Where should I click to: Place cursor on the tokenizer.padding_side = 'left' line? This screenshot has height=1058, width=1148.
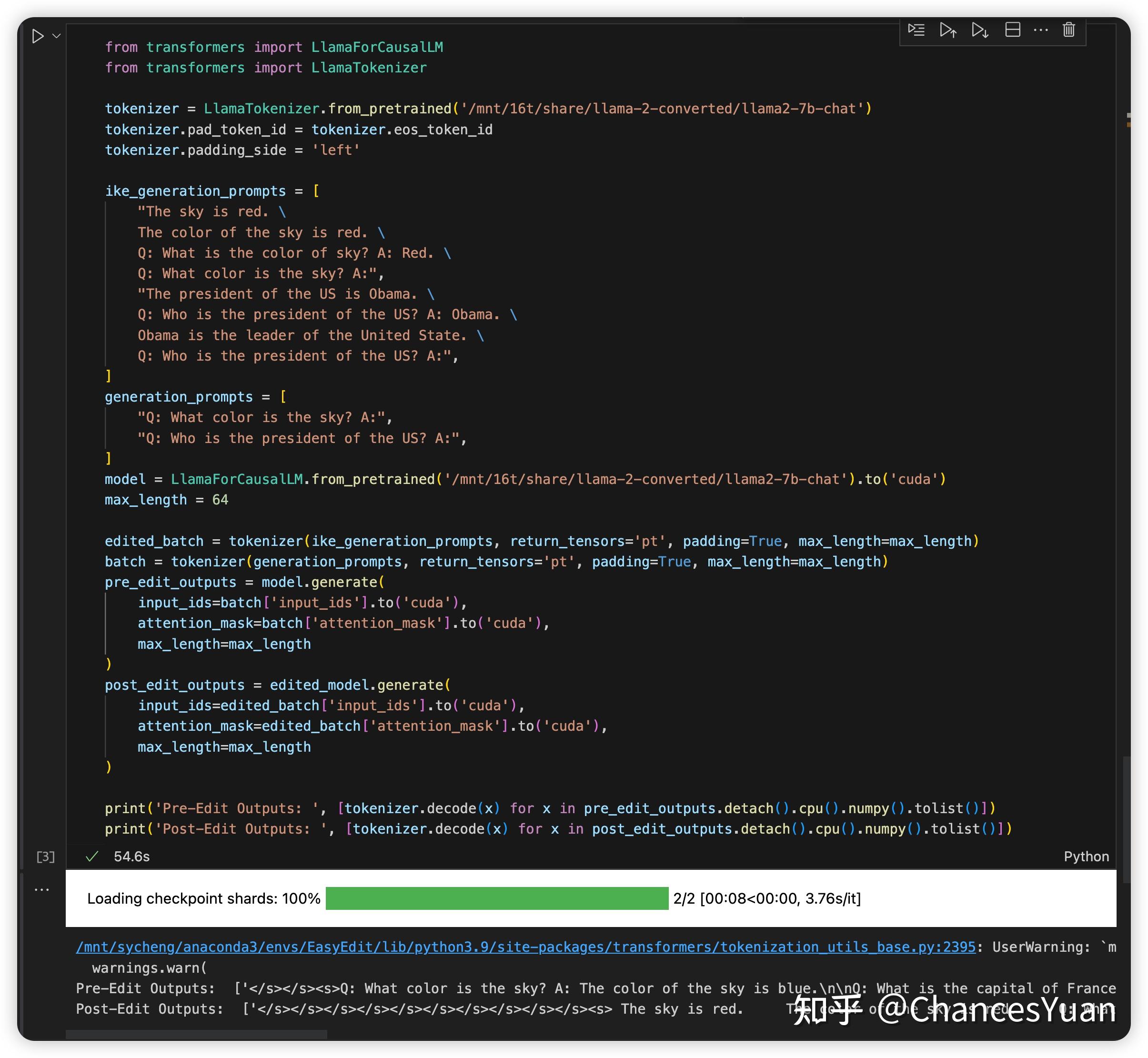point(232,150)
